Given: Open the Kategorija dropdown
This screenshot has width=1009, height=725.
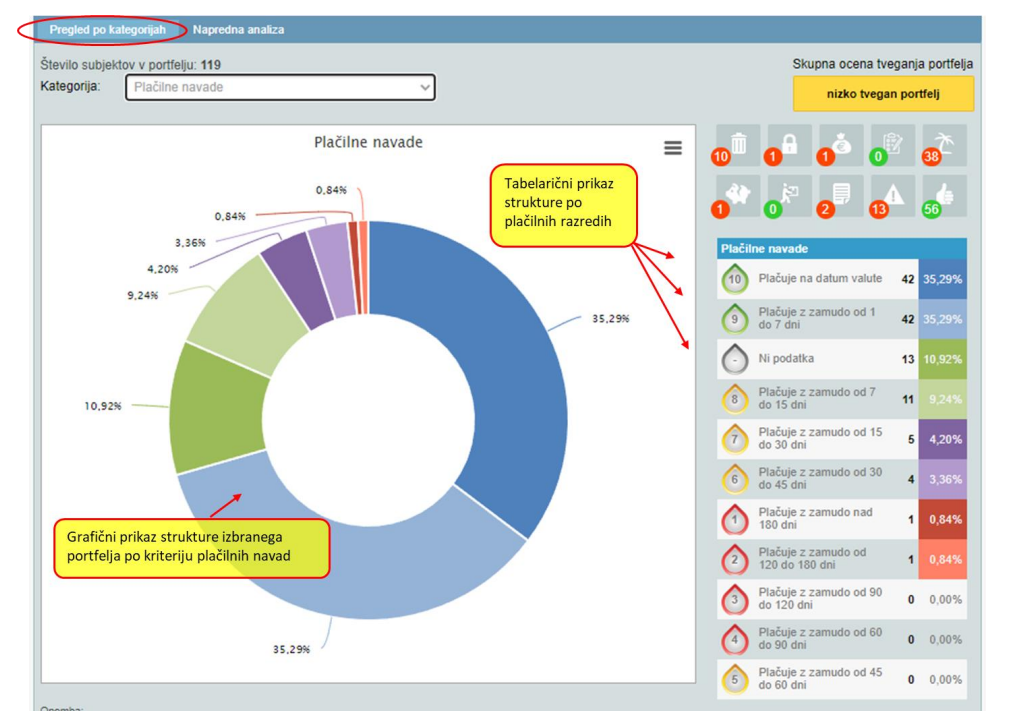Looking at the screenshot, I should tap(281, 87).
